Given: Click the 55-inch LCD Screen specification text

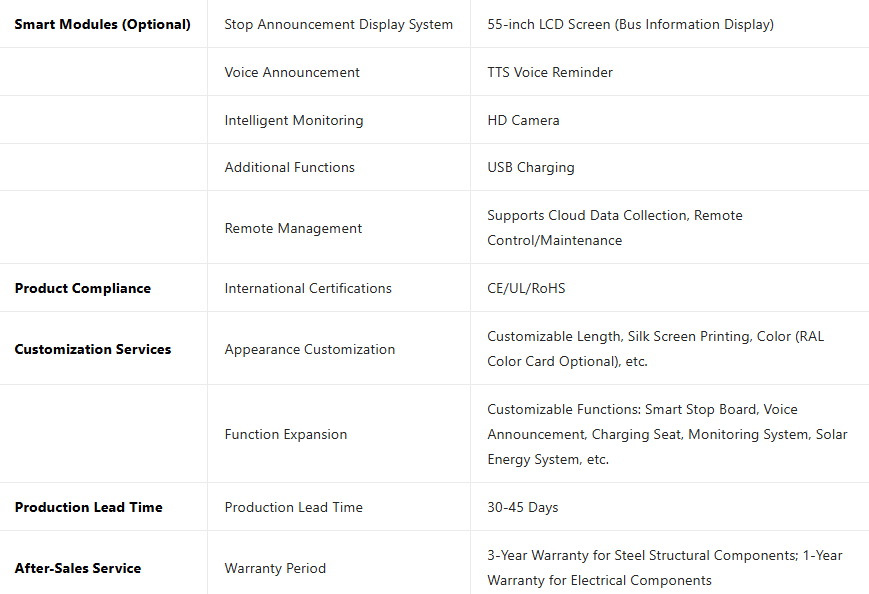Looking at the screenshot, I should coord(630,24).
